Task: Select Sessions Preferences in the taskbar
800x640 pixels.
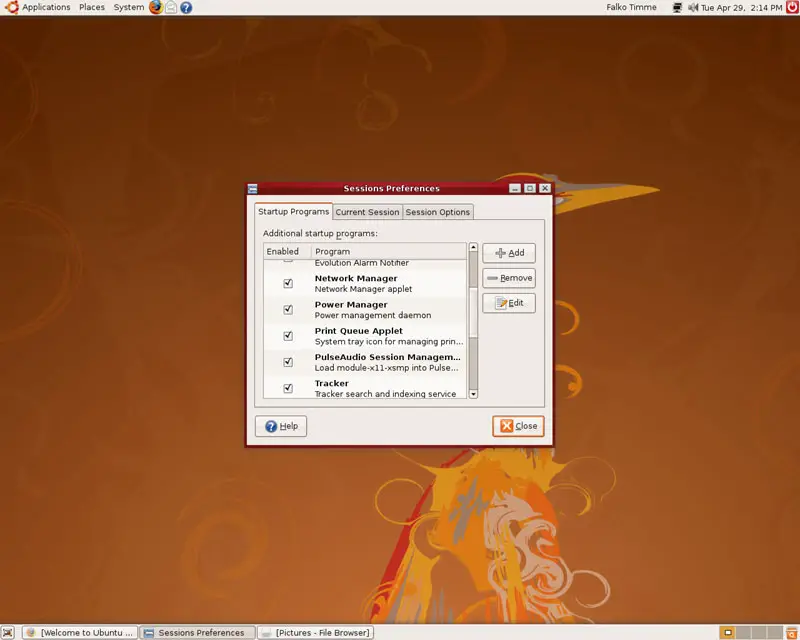Action: click(x=197, y=633)
